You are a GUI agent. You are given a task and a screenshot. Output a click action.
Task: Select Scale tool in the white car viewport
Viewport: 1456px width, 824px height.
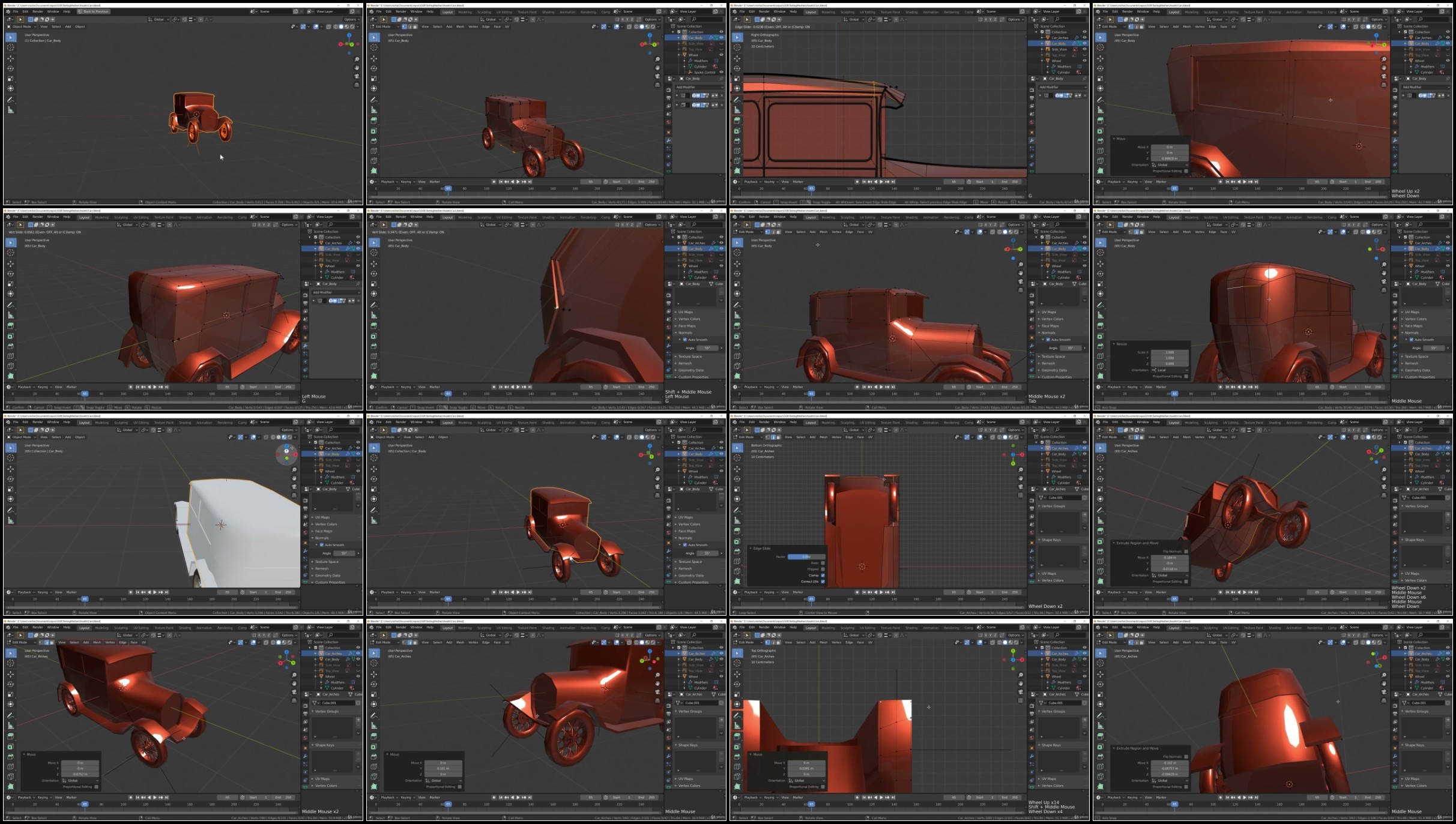click(x=10, y=489)
